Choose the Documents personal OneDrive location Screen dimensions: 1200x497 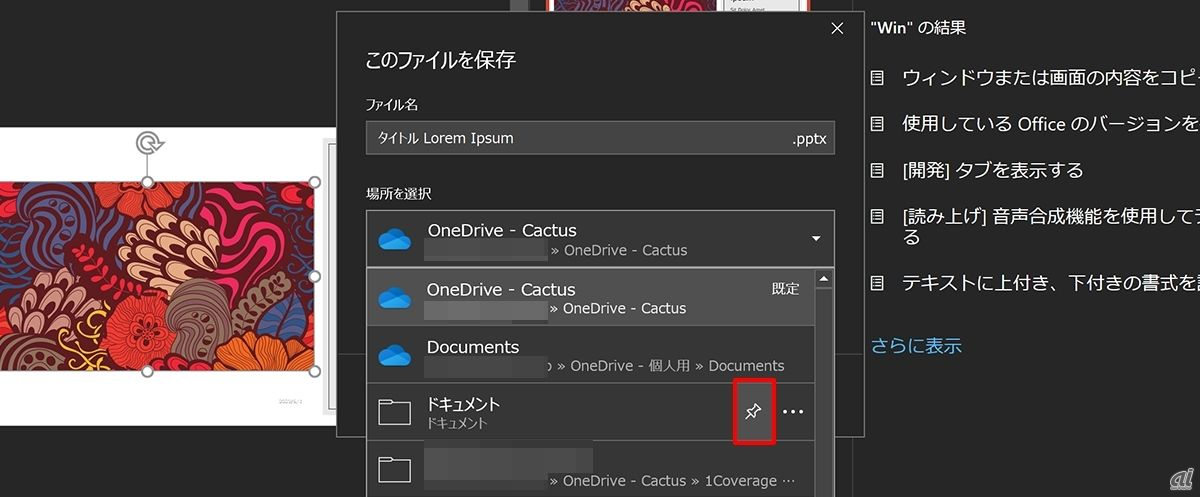[x=591, y=355]
